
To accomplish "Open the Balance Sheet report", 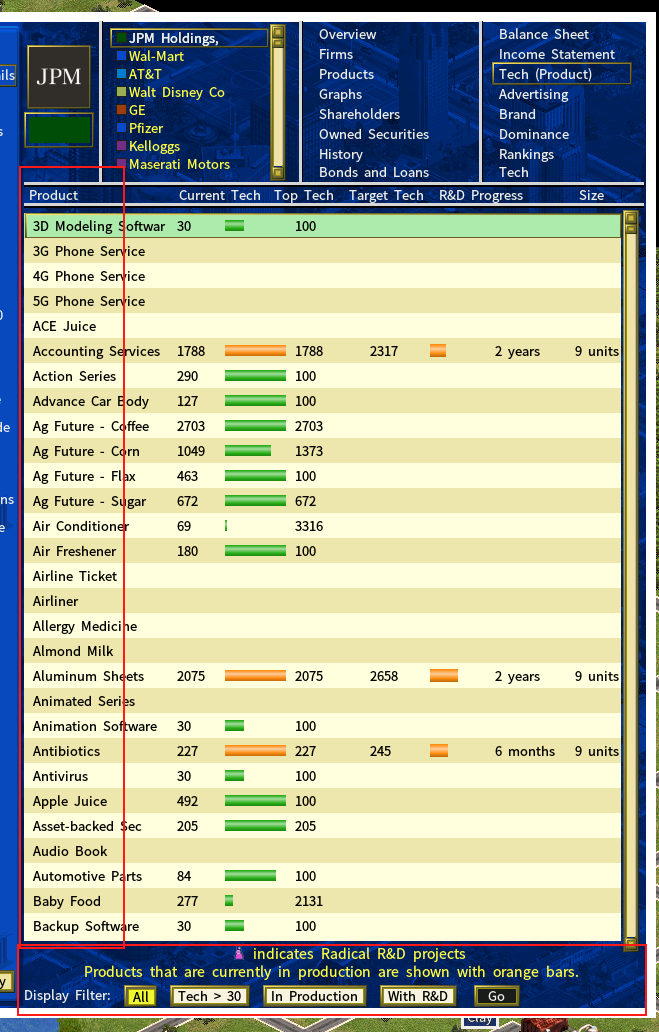I will pos(544,34).
